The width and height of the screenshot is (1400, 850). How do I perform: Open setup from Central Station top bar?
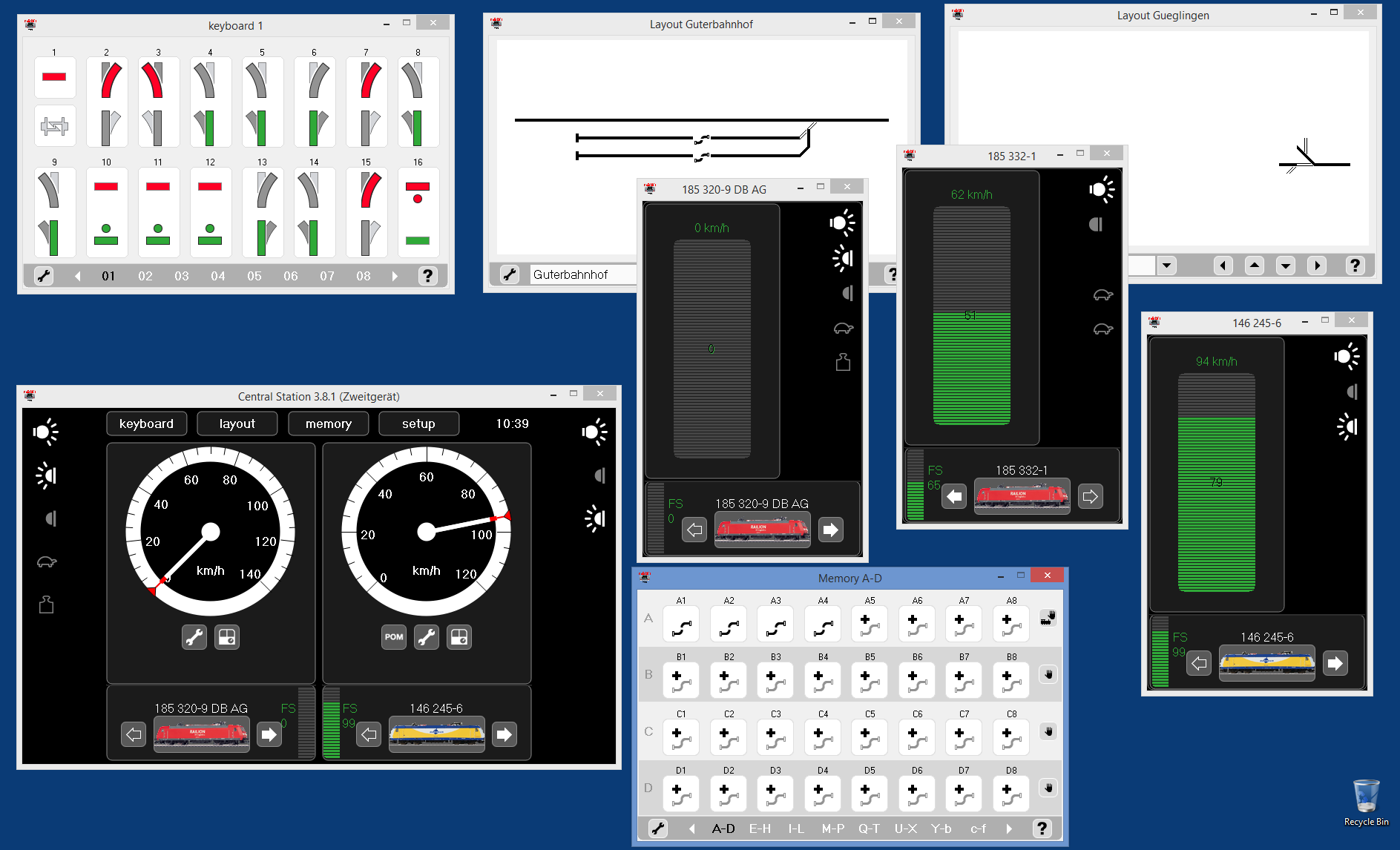click(419, 424)
